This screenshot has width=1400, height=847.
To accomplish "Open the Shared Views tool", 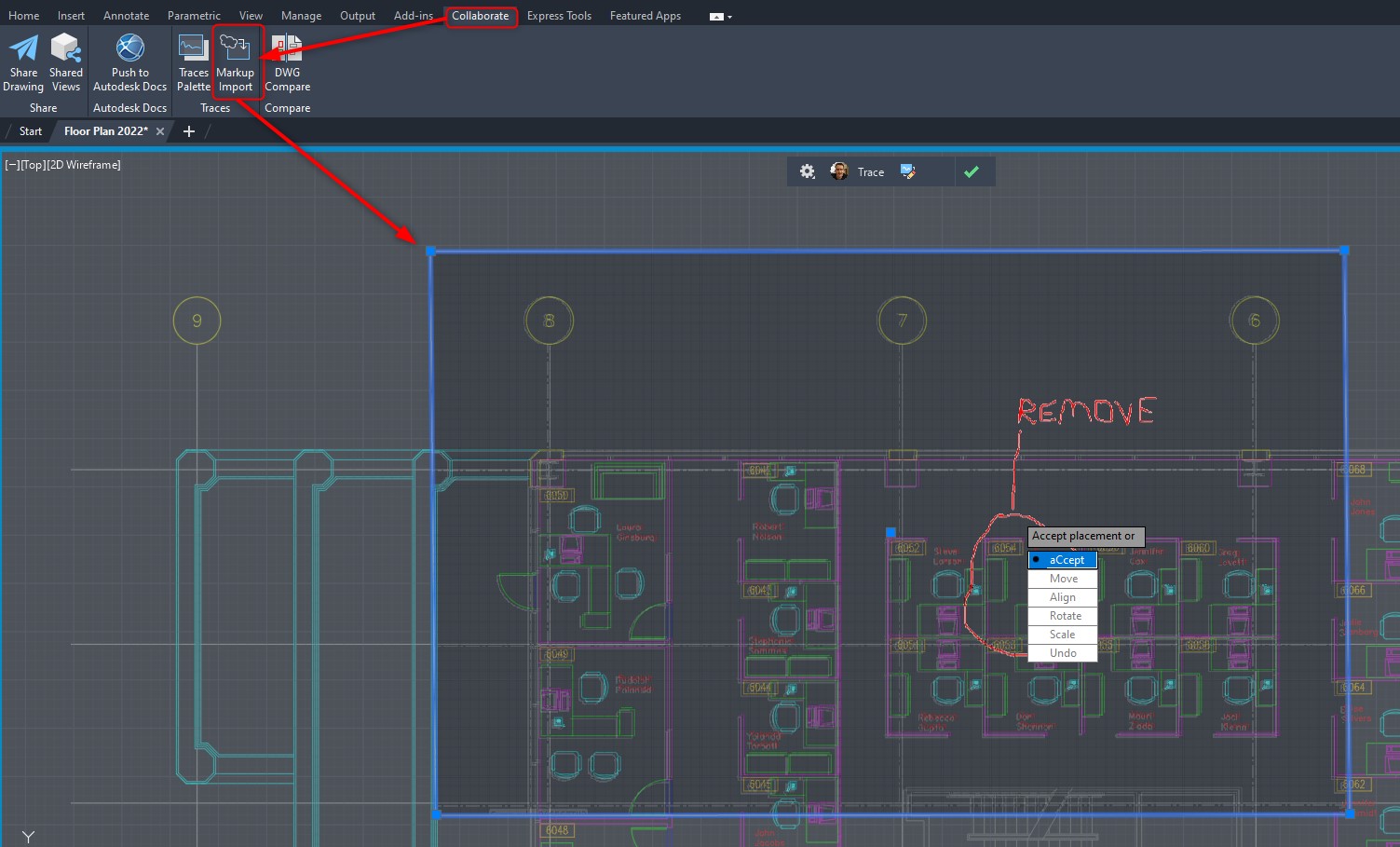I will tap(65, 62).
